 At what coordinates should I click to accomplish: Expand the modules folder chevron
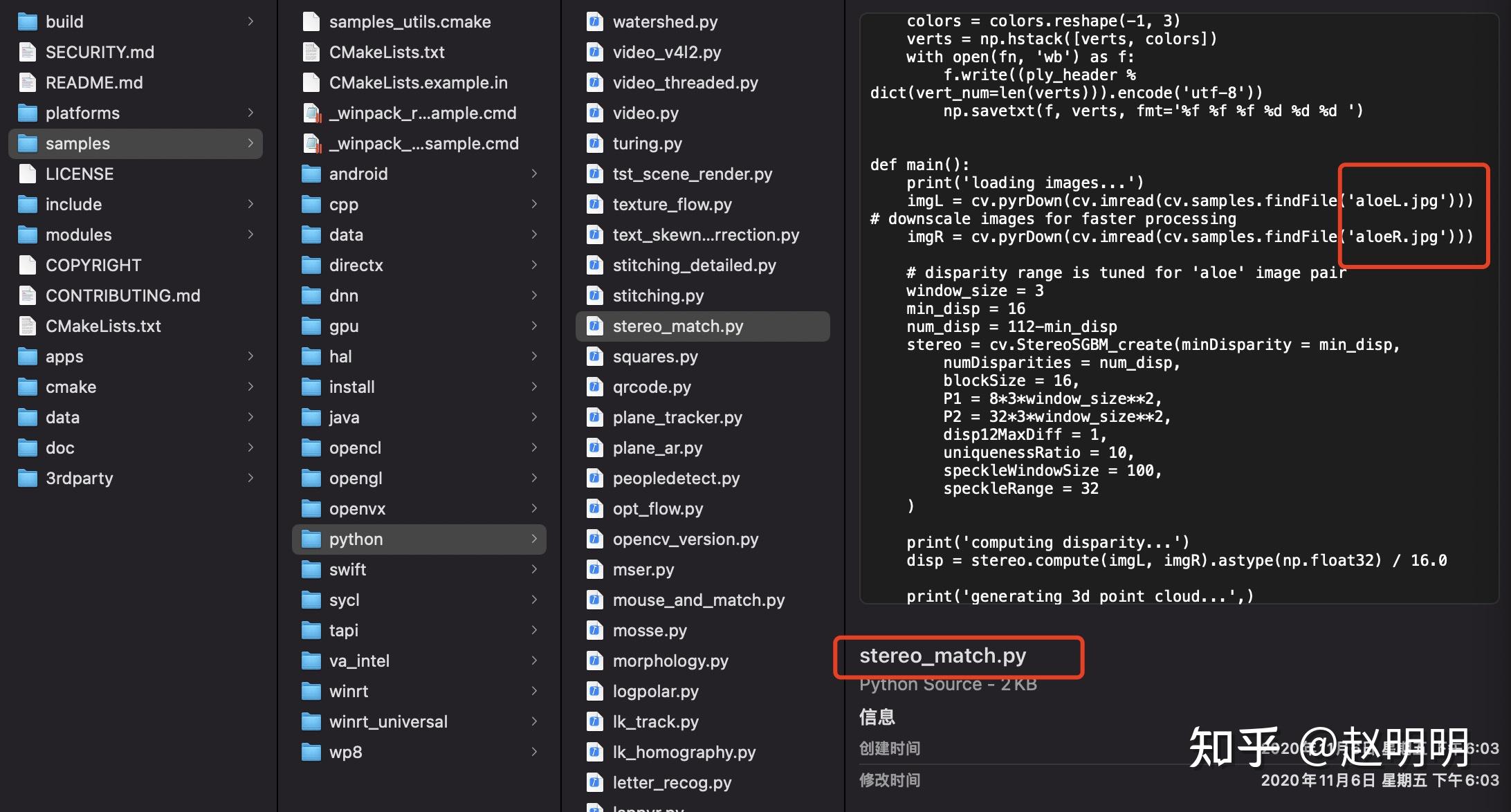click(x=250, y=234)
